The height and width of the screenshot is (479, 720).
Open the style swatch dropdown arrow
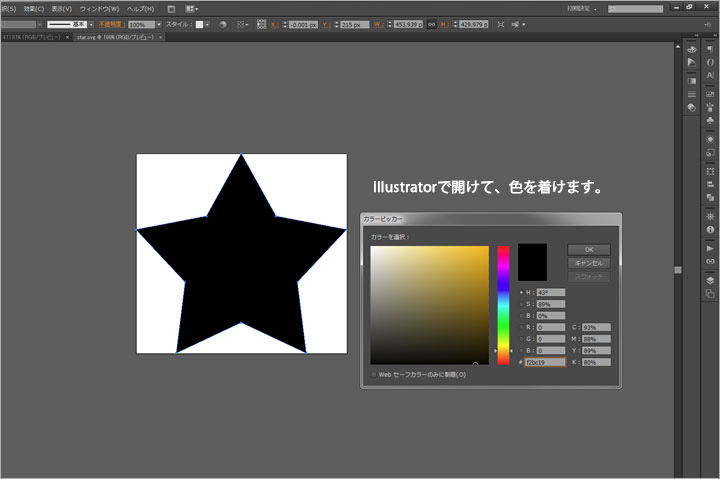point(208,24)
